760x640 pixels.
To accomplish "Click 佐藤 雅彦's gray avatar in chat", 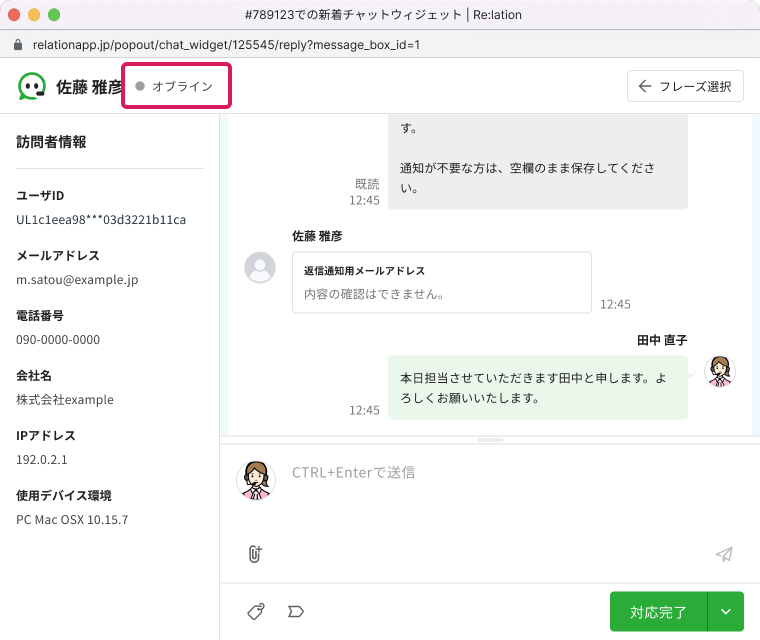I will point(260,267).
